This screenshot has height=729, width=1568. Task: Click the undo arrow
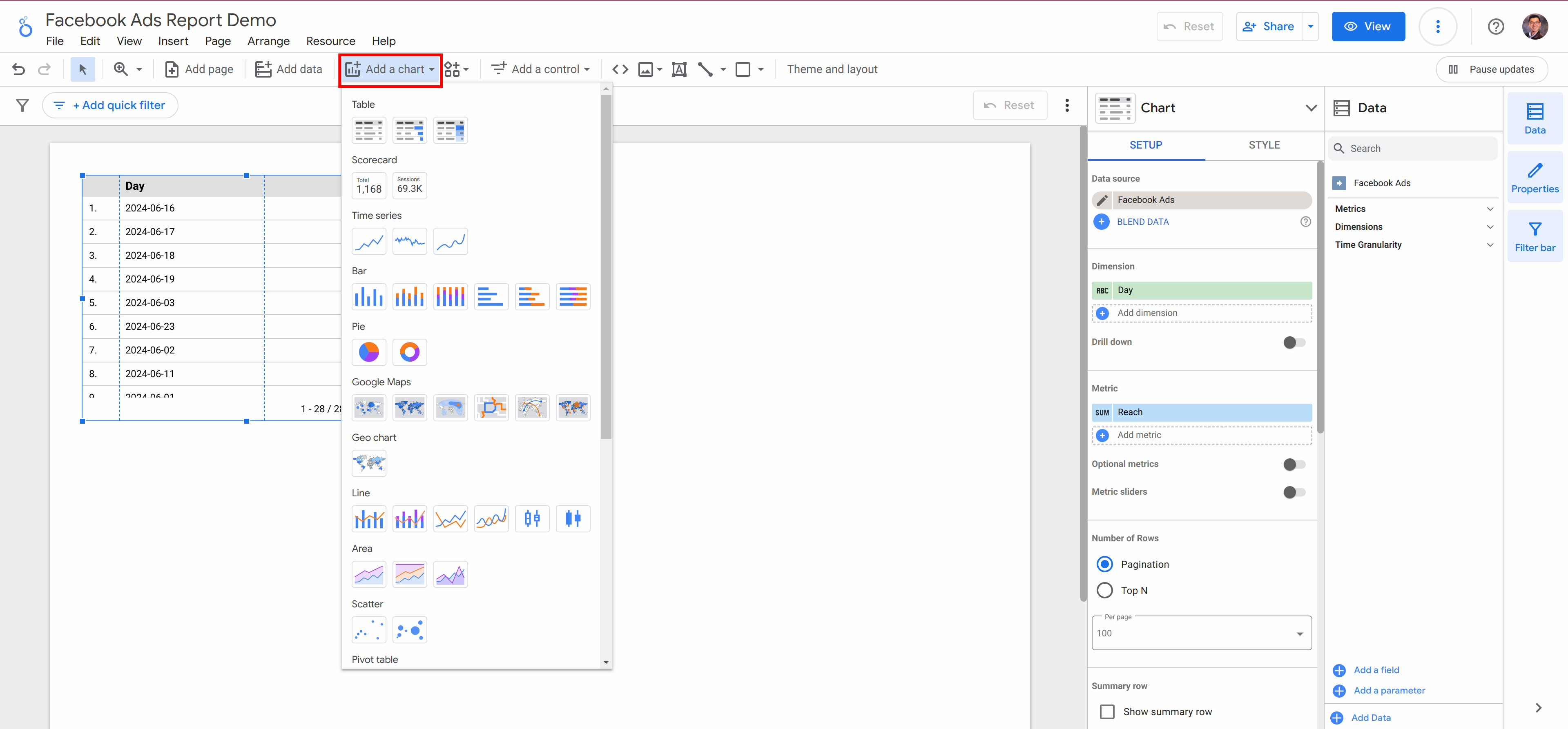[x=18, y=69]
